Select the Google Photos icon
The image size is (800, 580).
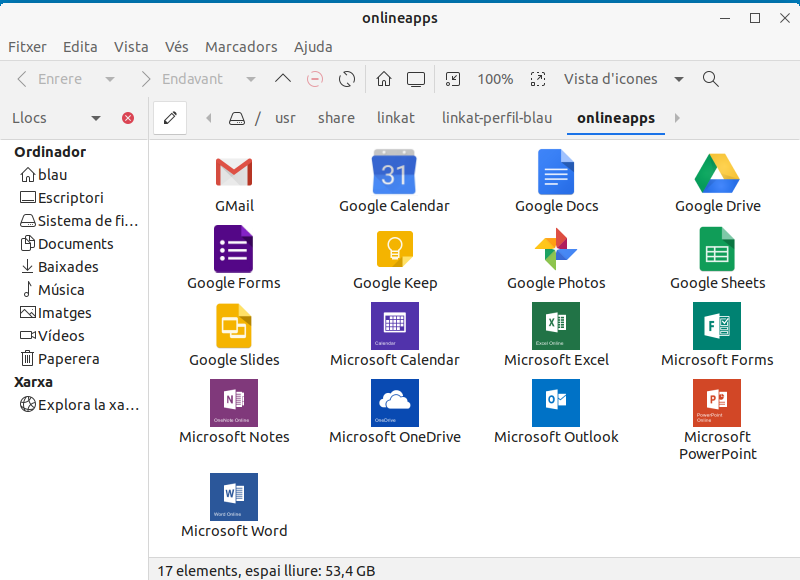(556, 250)
